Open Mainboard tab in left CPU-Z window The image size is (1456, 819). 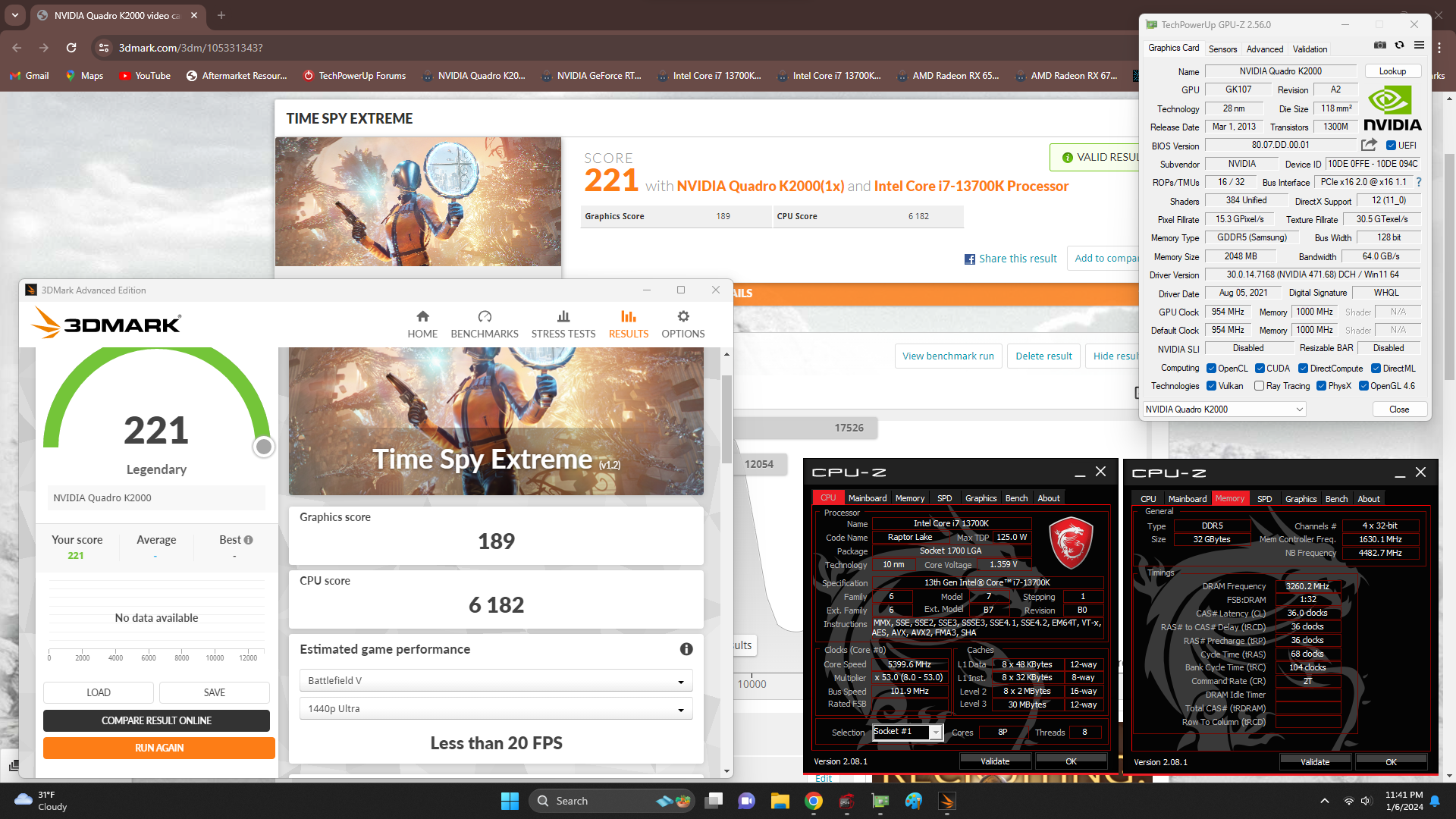pos(868,498)
